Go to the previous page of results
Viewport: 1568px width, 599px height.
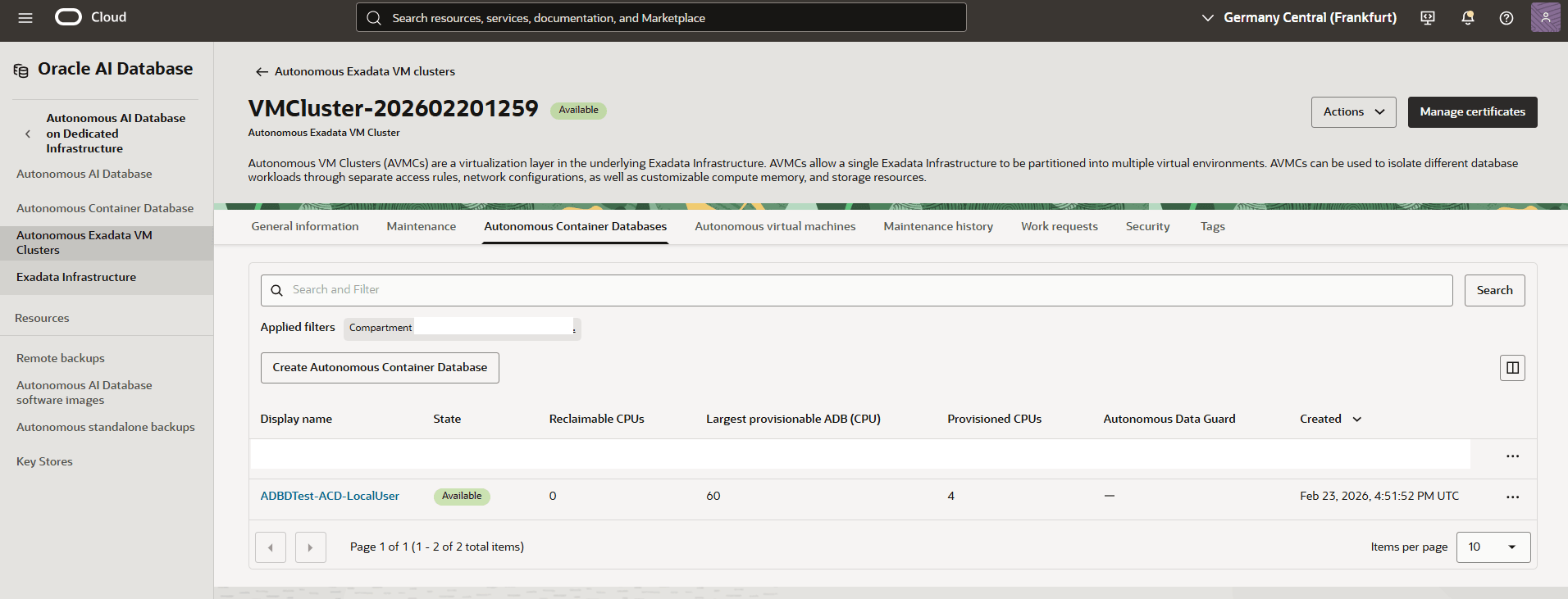tap(271, 547)
